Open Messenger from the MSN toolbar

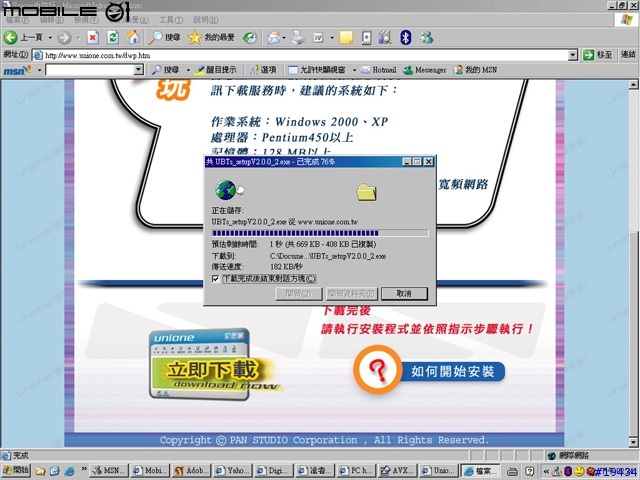pos(425,70)
